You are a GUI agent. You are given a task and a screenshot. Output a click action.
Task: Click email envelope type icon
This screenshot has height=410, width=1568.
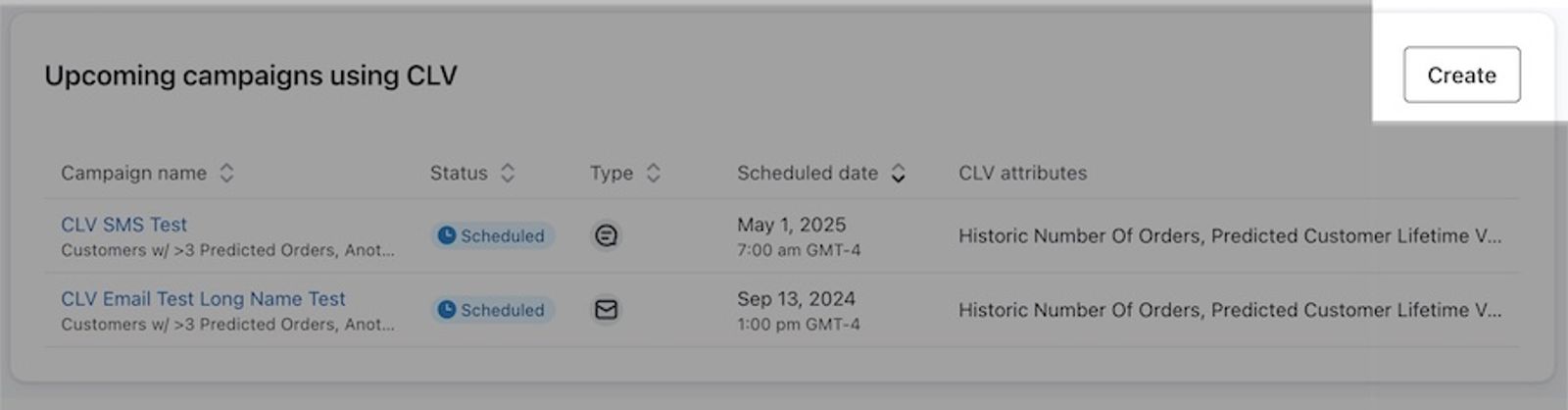pos(607,310)
